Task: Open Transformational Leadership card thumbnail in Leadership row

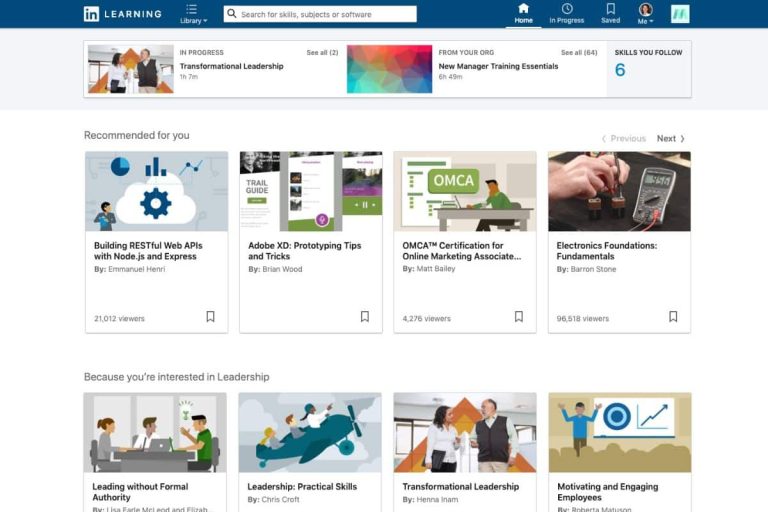Action: point(465,433)
